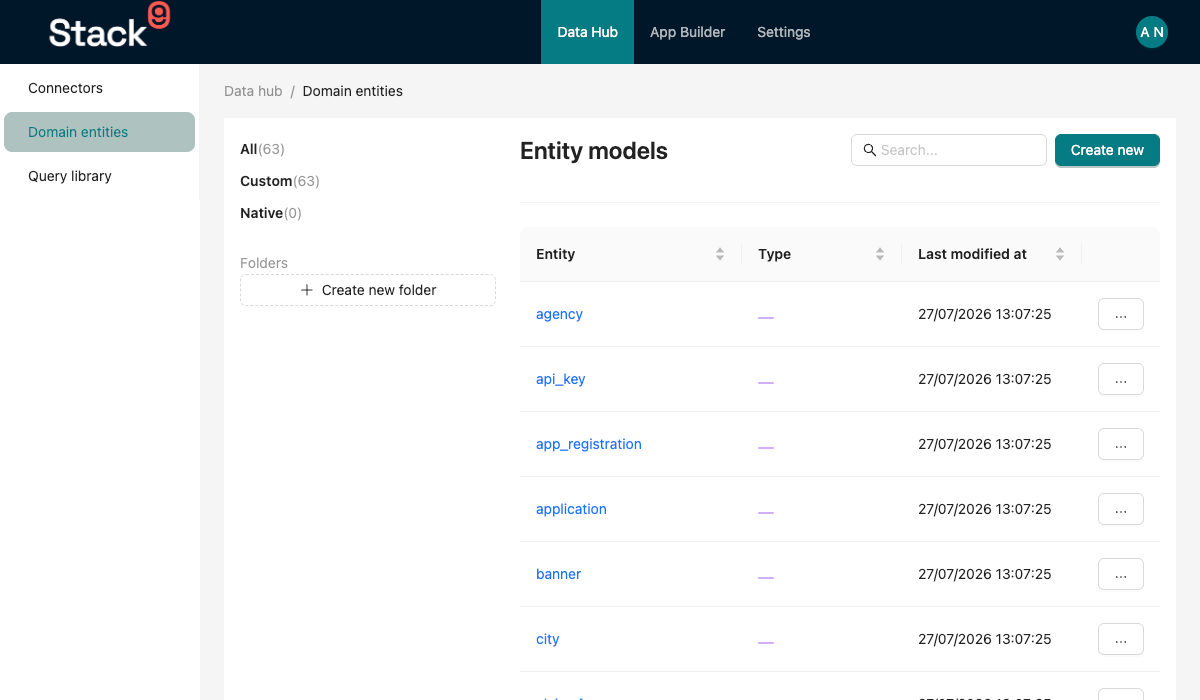This screenshot has height=700, width=1200.
Task: Open the more actions menu for api_key
Action: tap(1121, 379)
